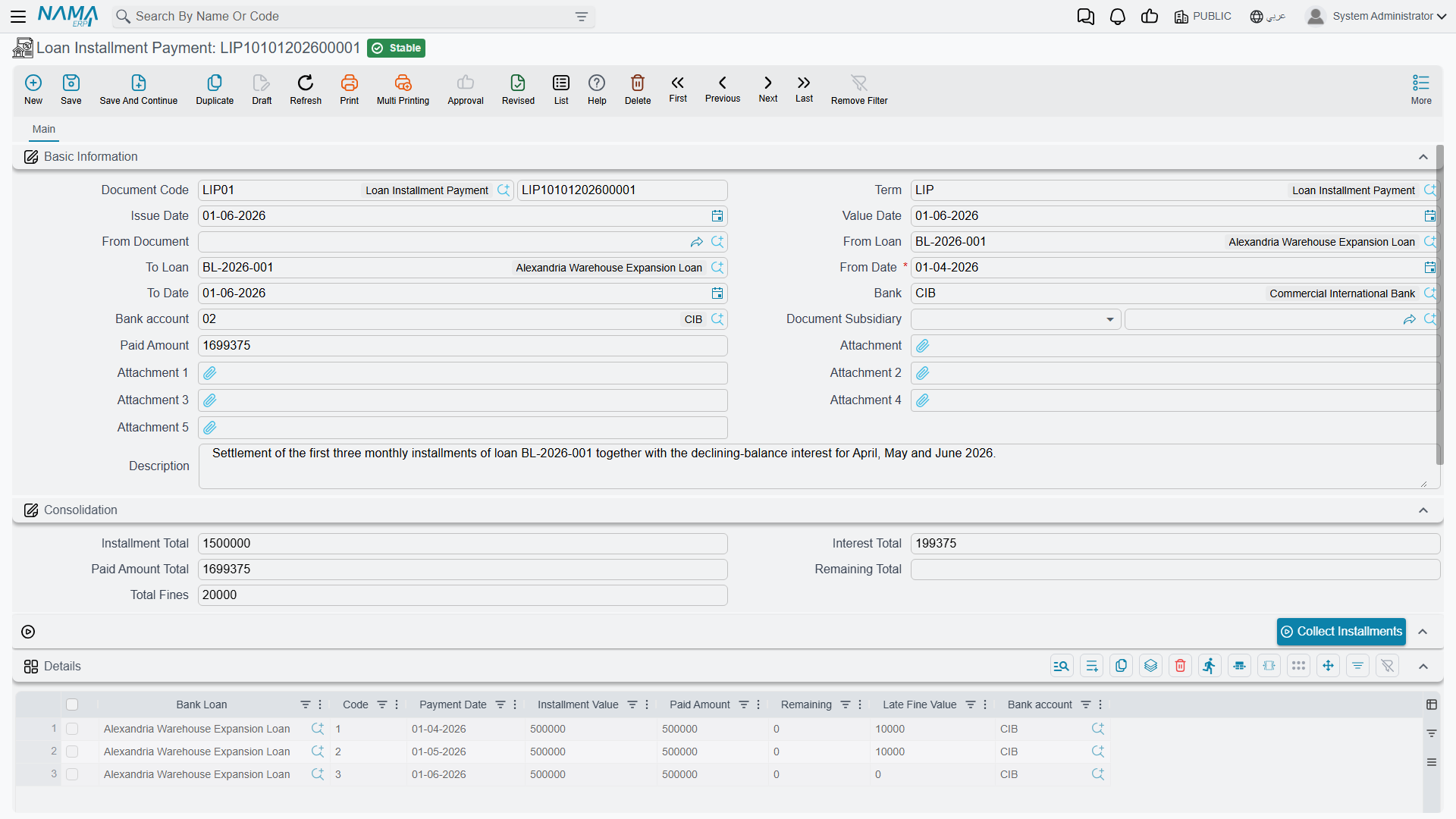Open grid column chooser icon

coord(1432,704)
